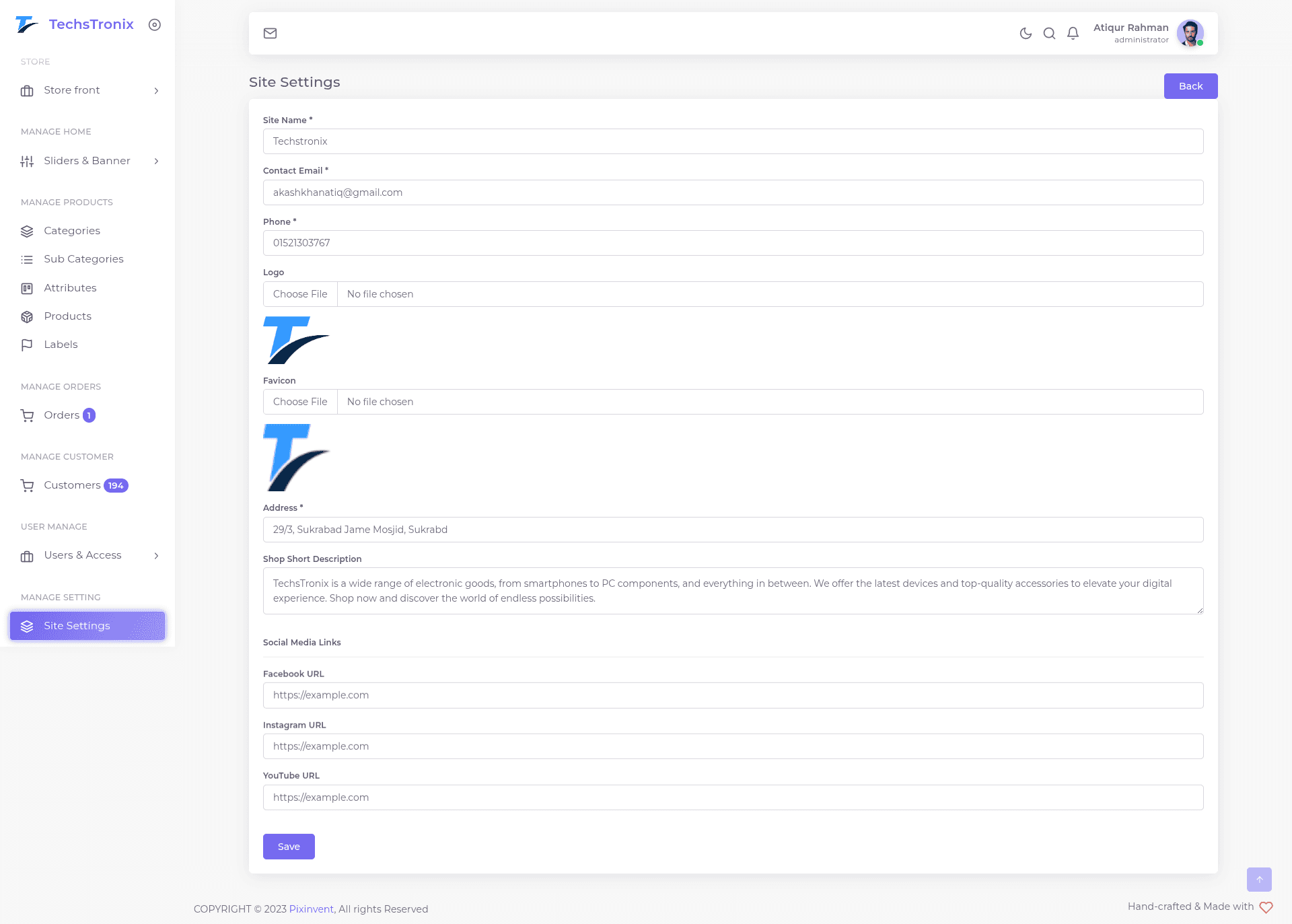
Task: Toggle dark mode with the moon icon
Action: pyautogui.click(x=1026, y=33)
